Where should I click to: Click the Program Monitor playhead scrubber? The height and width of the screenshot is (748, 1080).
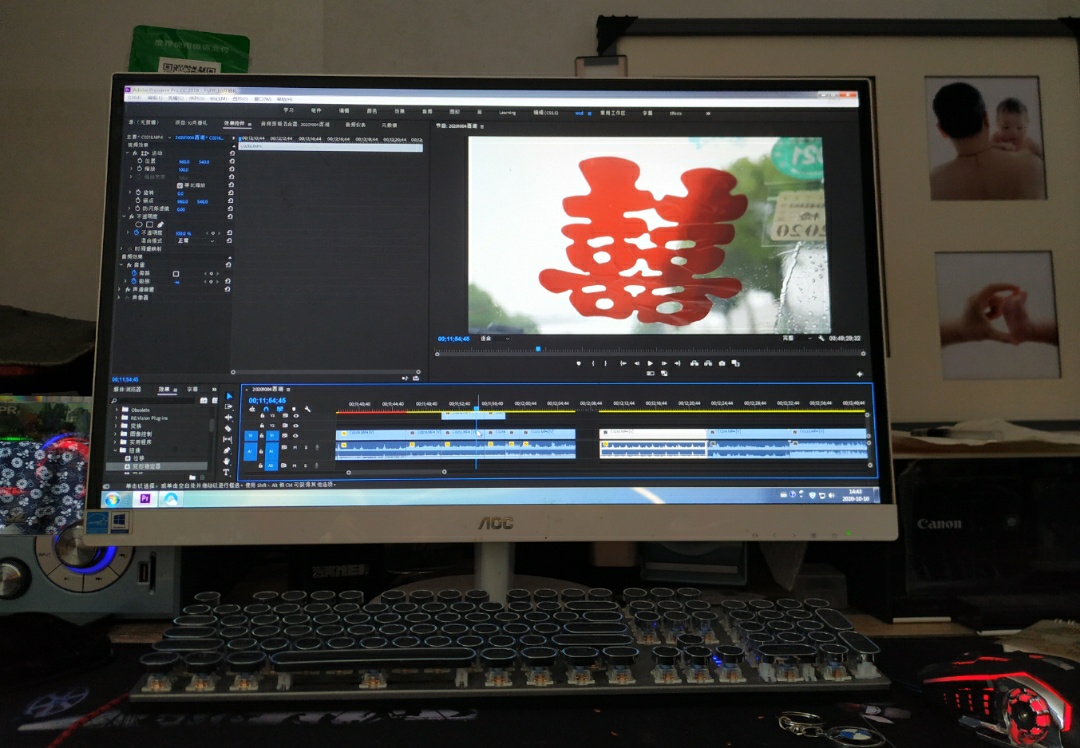539,349
